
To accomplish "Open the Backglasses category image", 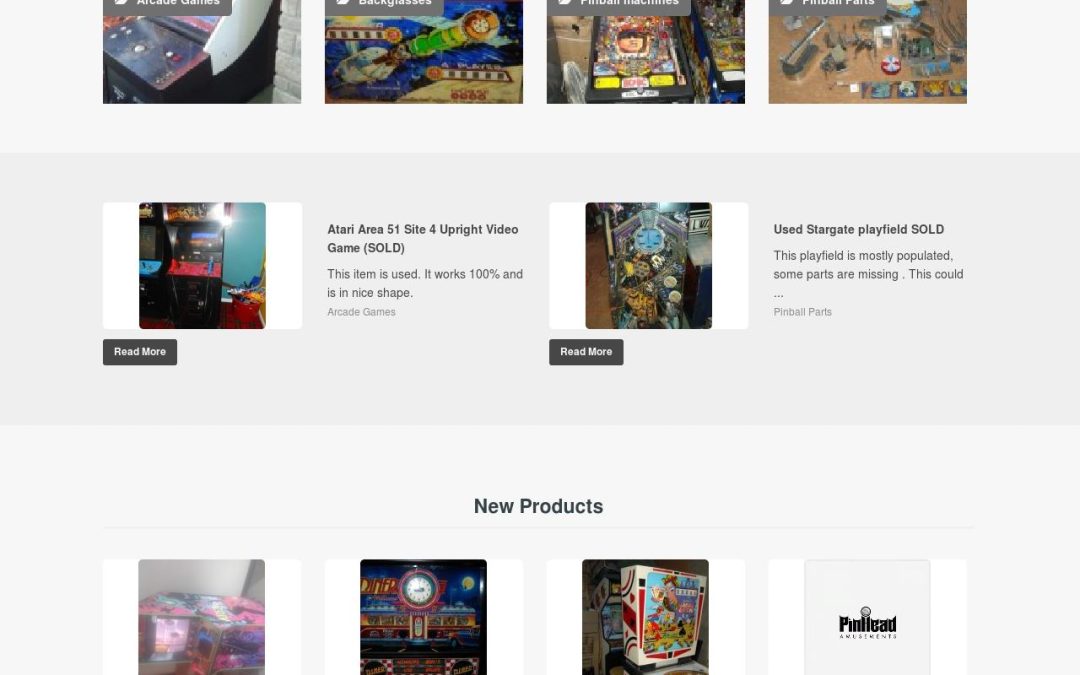I will coord(424,52).
